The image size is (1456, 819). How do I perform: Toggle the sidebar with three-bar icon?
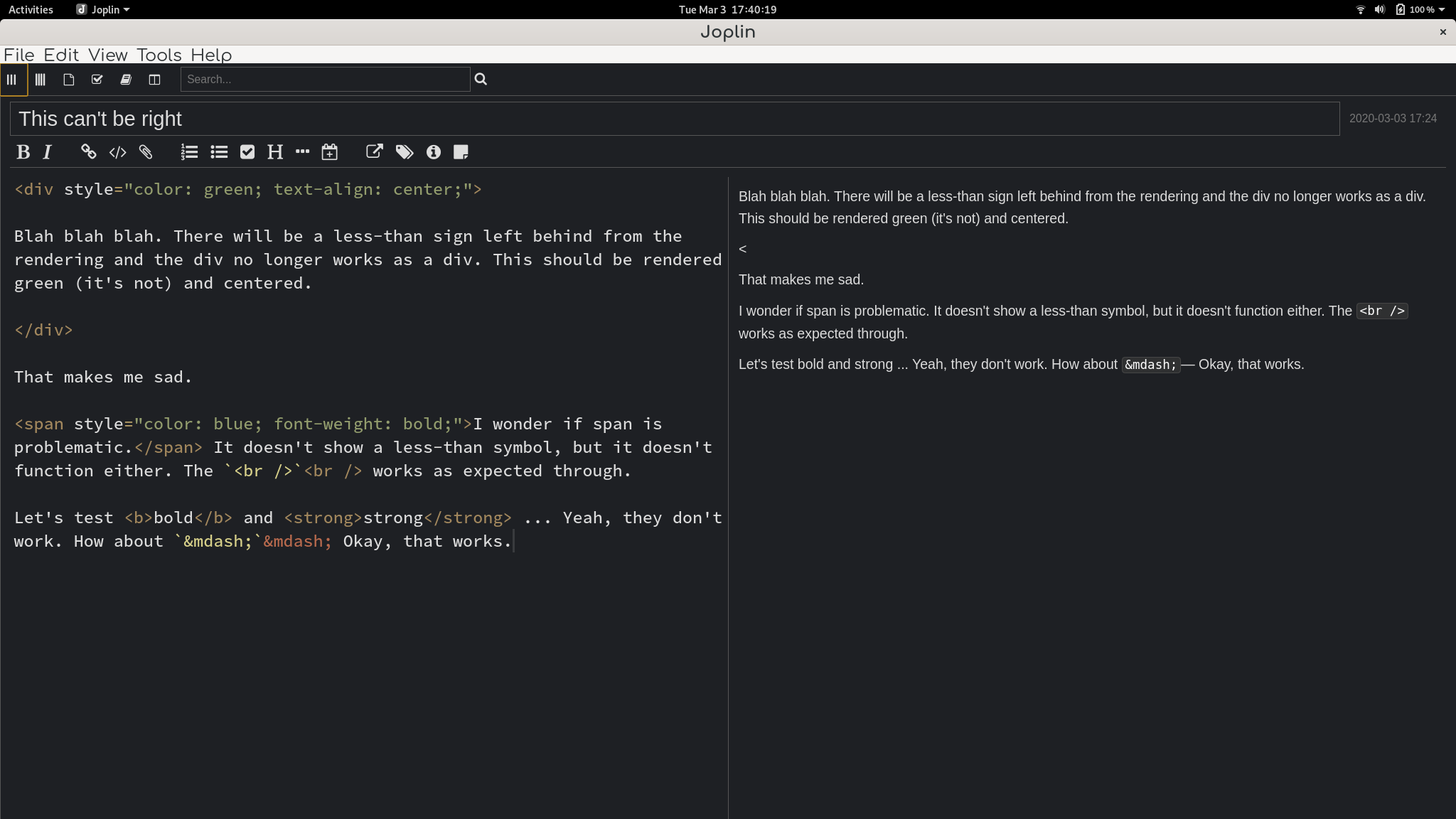point(11,80)
